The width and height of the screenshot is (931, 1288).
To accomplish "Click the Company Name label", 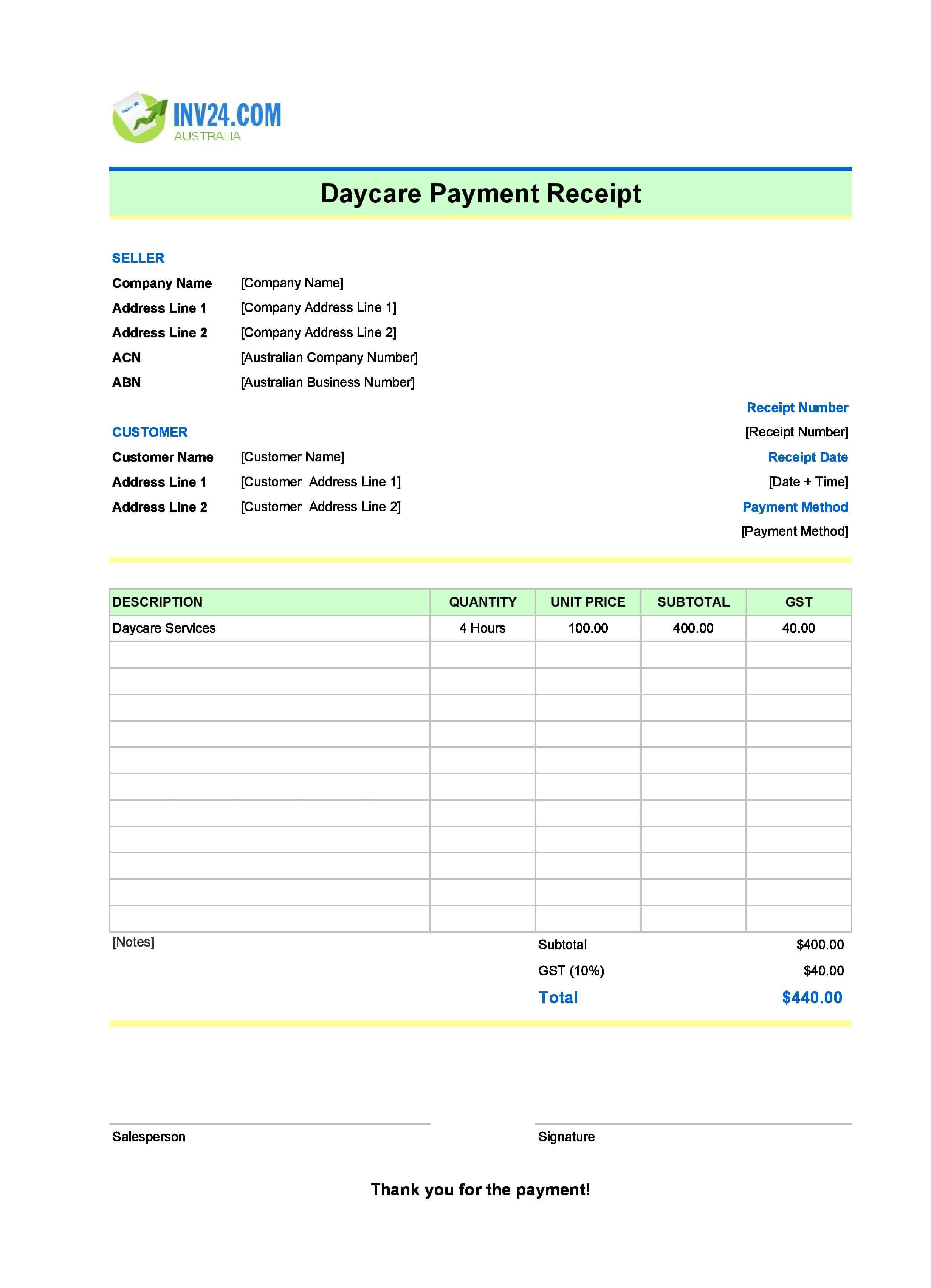I will (x=162, y=283).
